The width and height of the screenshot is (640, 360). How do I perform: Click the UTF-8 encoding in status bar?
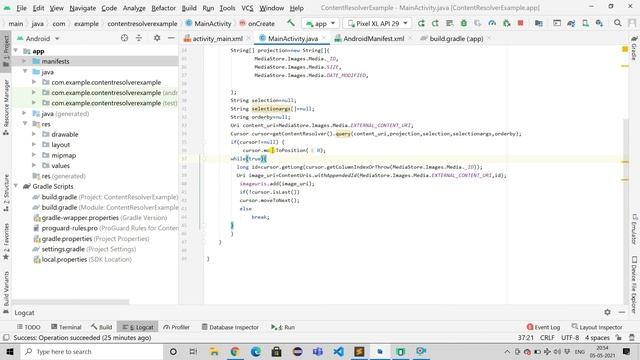point(570,338)
